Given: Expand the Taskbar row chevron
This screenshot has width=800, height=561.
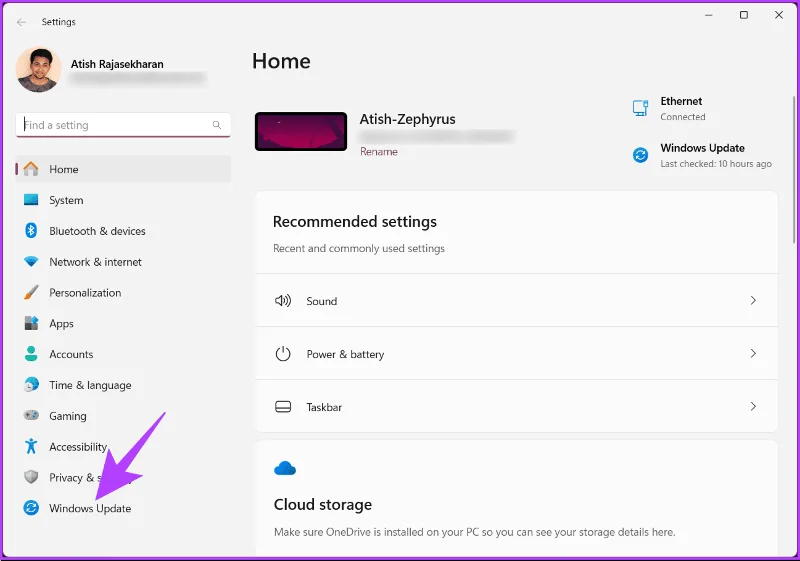Looking at the screenshot, I should (753, 406).
